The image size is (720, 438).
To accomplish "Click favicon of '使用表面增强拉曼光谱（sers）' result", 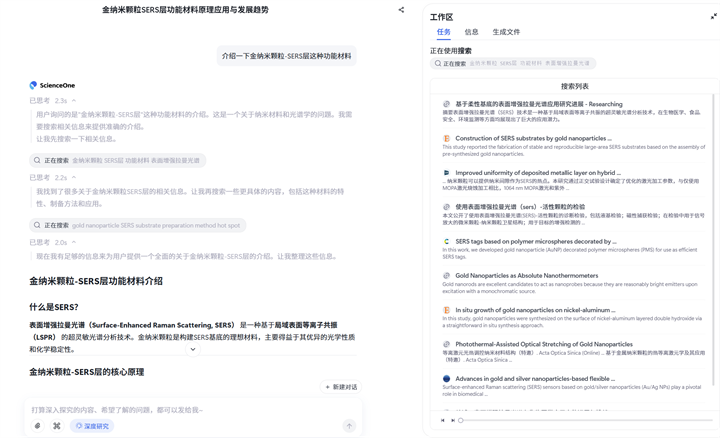I will click(x=446, y=207).
